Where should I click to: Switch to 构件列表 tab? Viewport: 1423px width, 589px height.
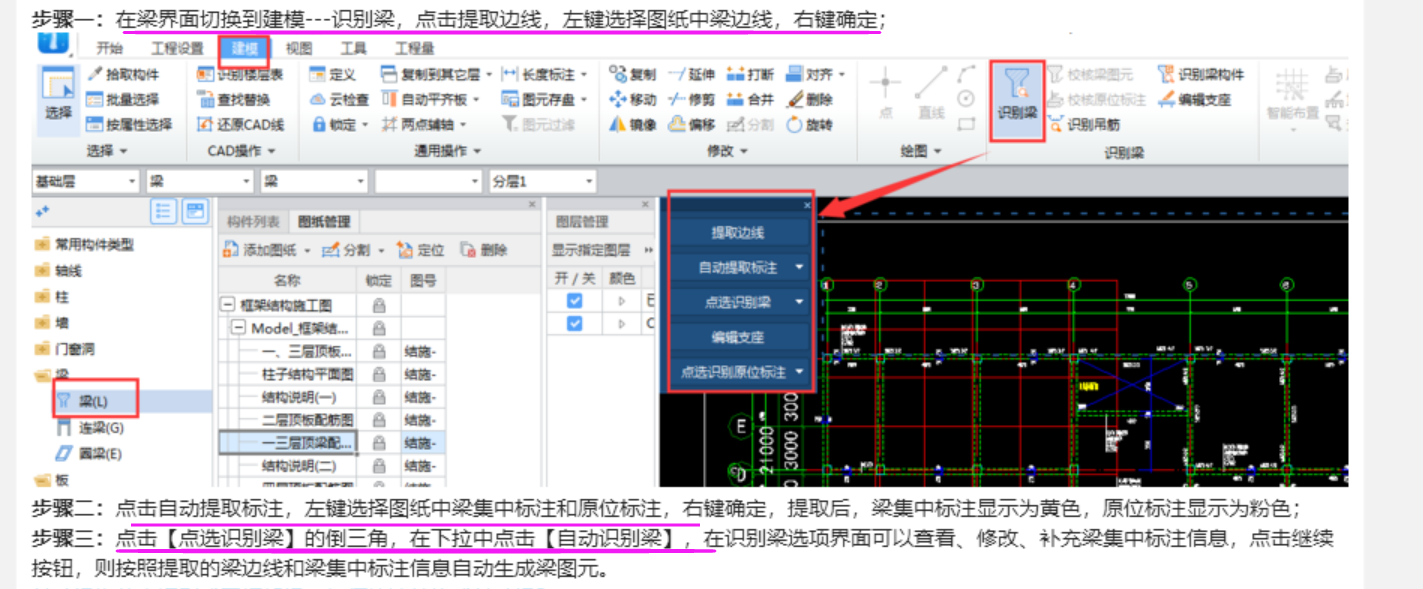coord(253,222)
